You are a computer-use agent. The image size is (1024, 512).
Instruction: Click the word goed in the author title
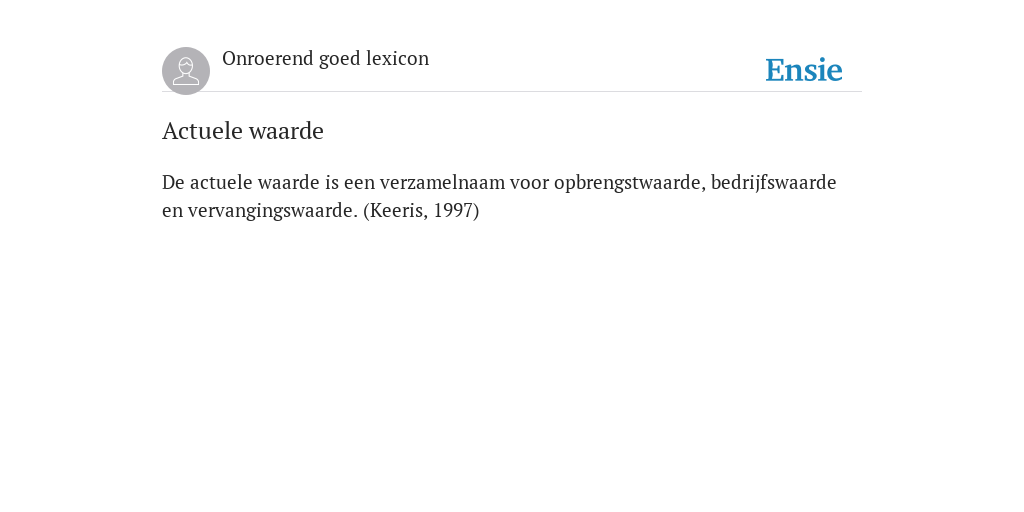340,59
